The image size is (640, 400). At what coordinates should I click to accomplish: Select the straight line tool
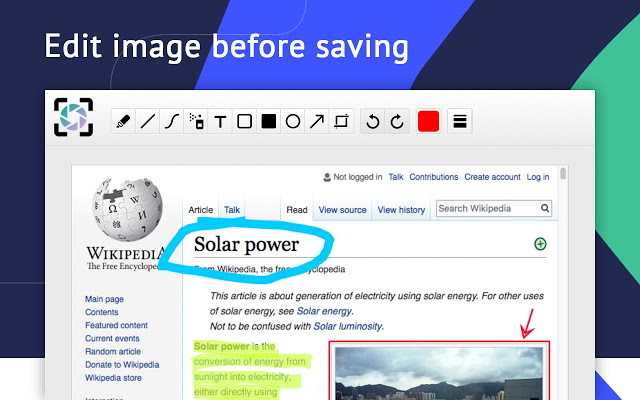147,121
